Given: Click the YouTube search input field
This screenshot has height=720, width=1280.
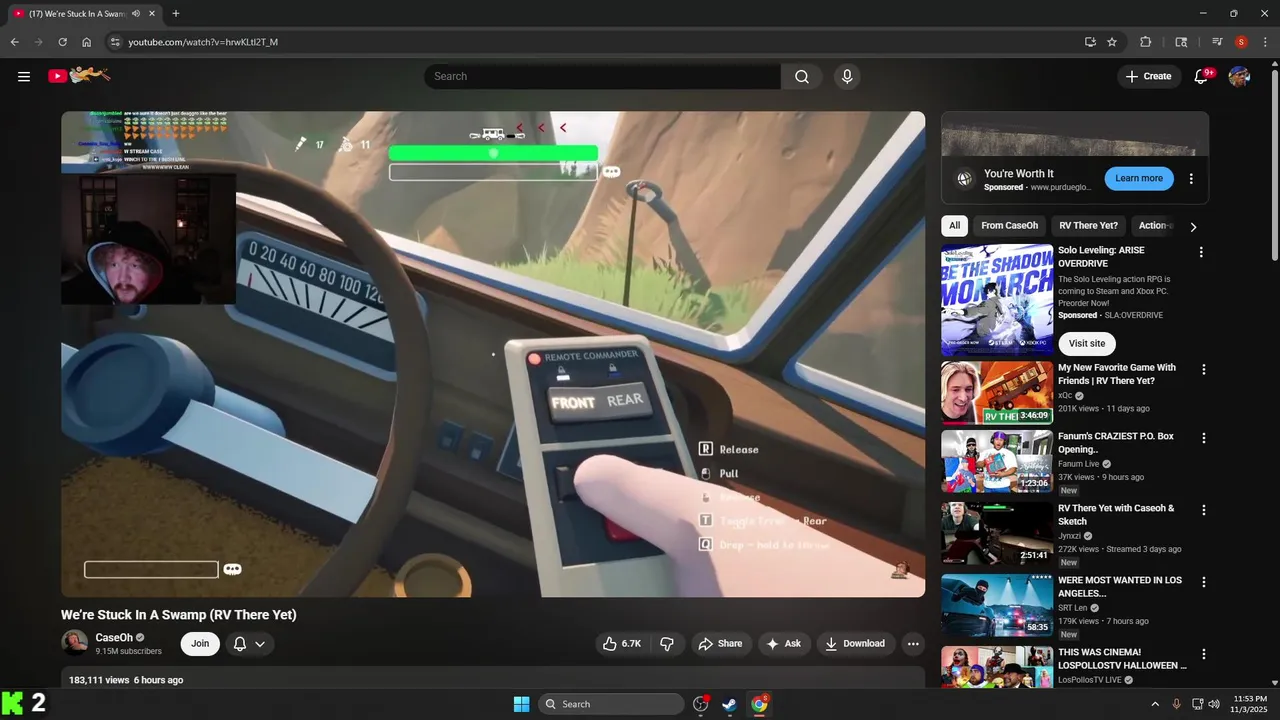Looking at the screenshot, I should 602,76.
